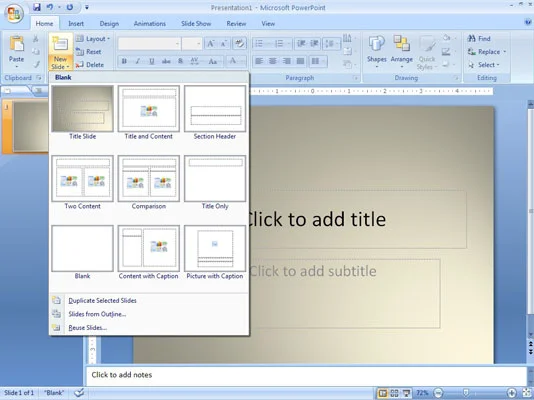
Task: Open the Insert ribbon tab
Action: click(76, 23)
